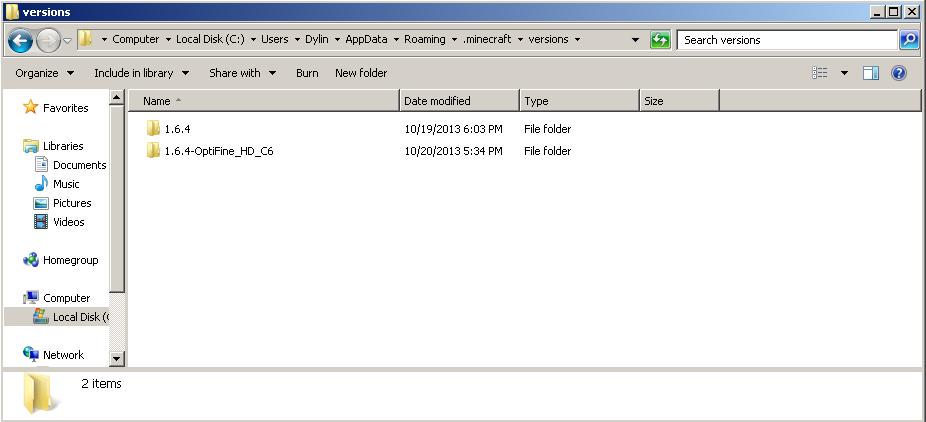Change view using the views icon
Viewport: 926px width, 422px height.
(x=821, y=73)
